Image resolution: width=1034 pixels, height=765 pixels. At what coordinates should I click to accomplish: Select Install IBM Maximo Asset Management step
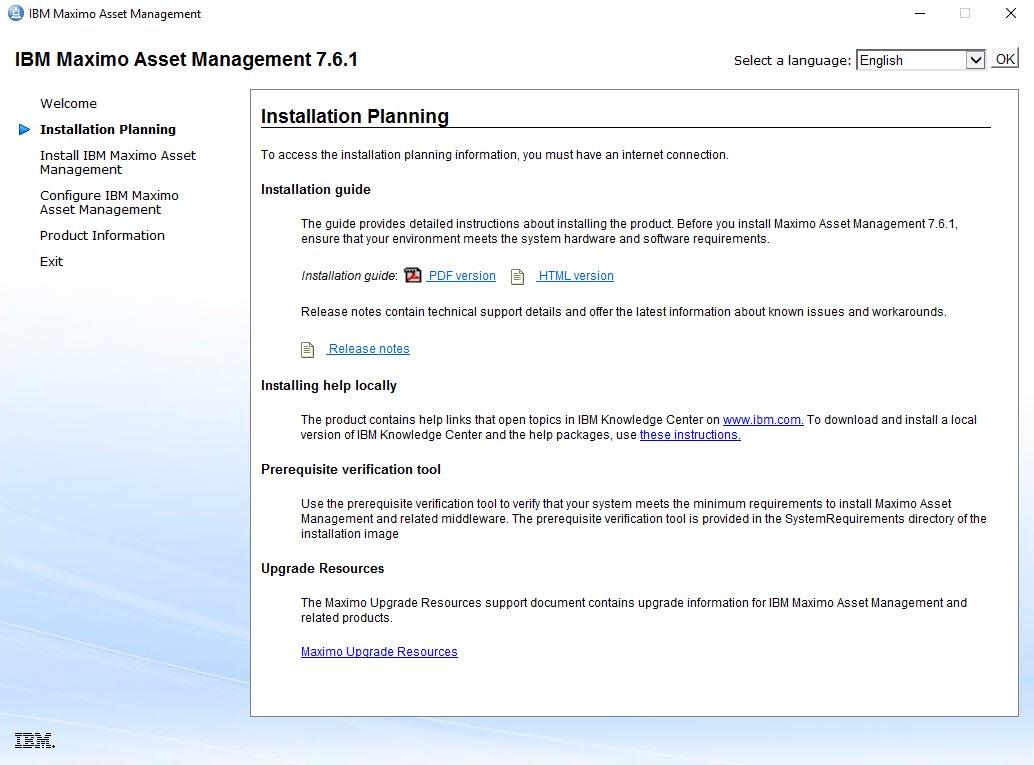[x=117, y=162]
